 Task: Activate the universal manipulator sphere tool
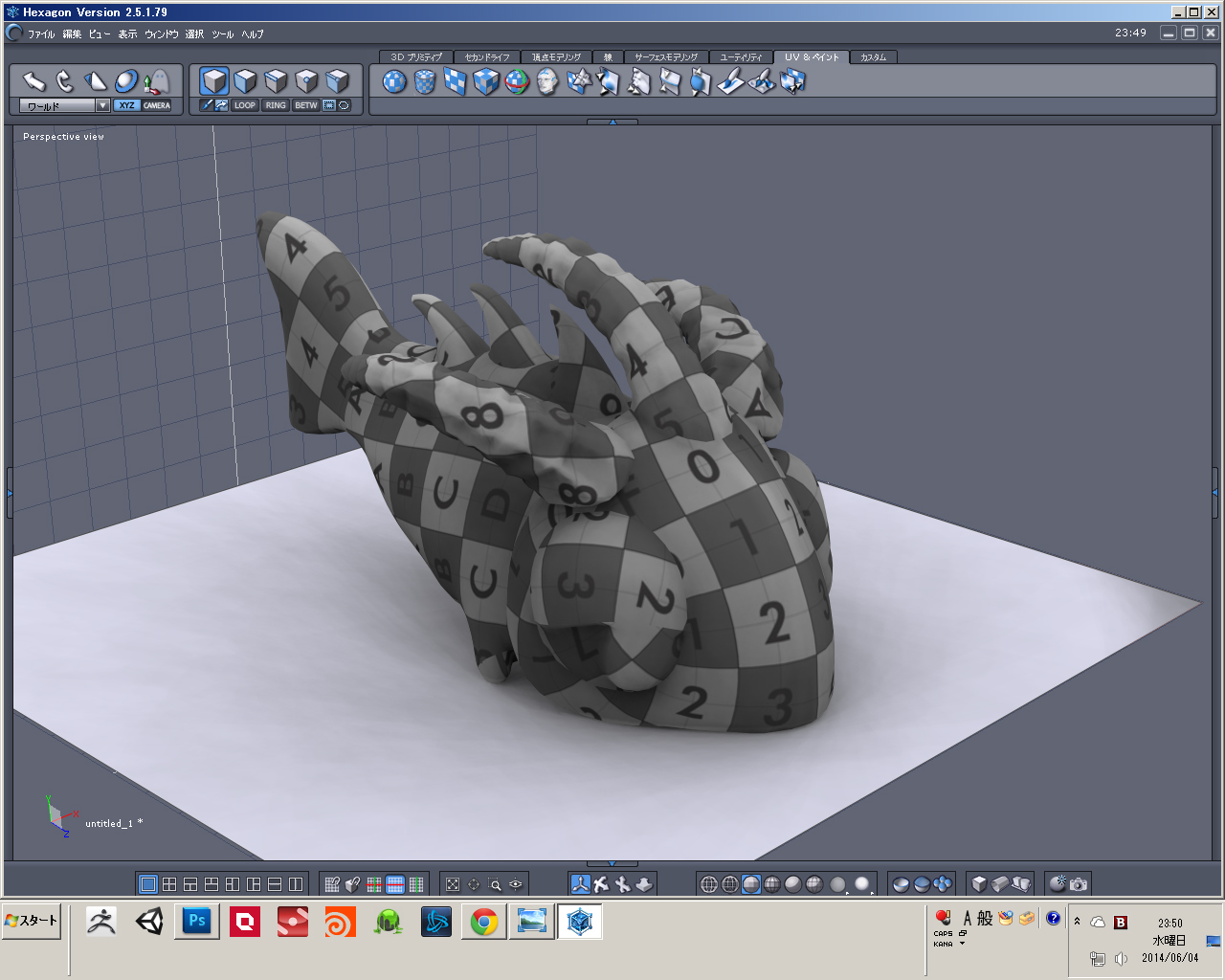point(126,81)
